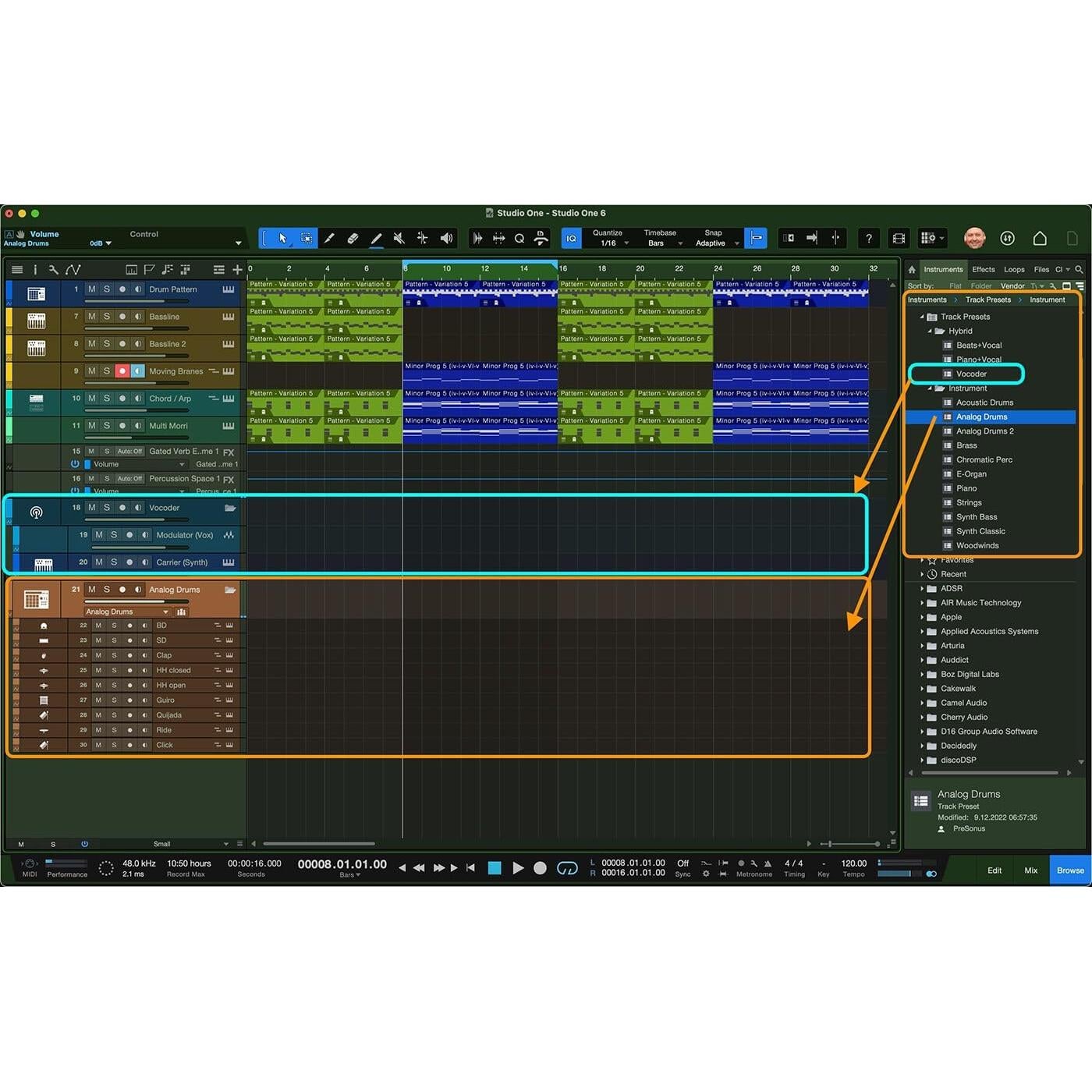Open the Quantize value dropdown
Image resolution: width=1092 pixels, height=1092 pixels.
tap(625, 243)
